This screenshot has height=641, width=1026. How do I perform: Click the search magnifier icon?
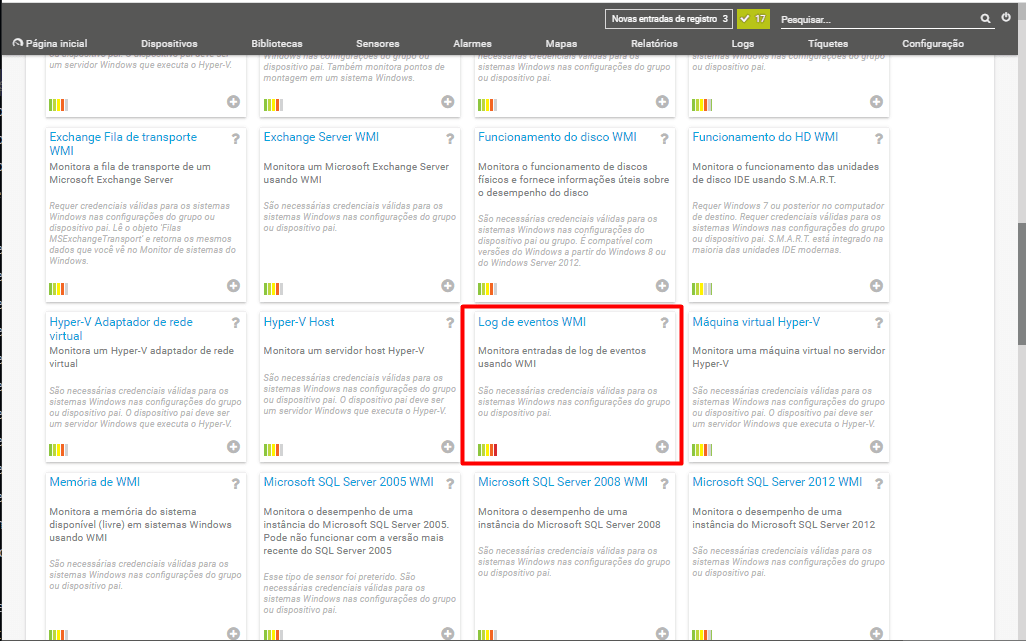point(985,19)
